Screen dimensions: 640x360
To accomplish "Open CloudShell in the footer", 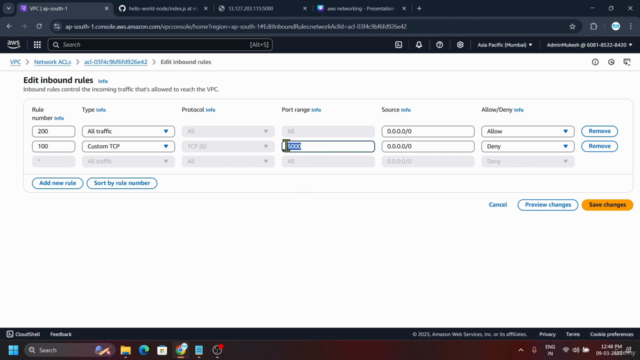I will pyautogui.click(x=23, y=334).
